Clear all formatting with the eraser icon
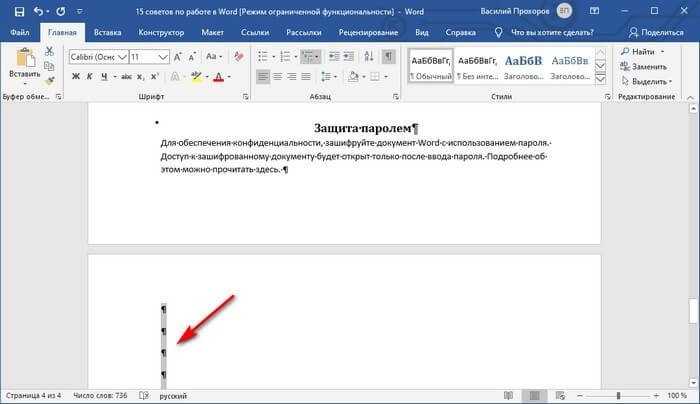The image size is (700, 404). tap(238, 57)
